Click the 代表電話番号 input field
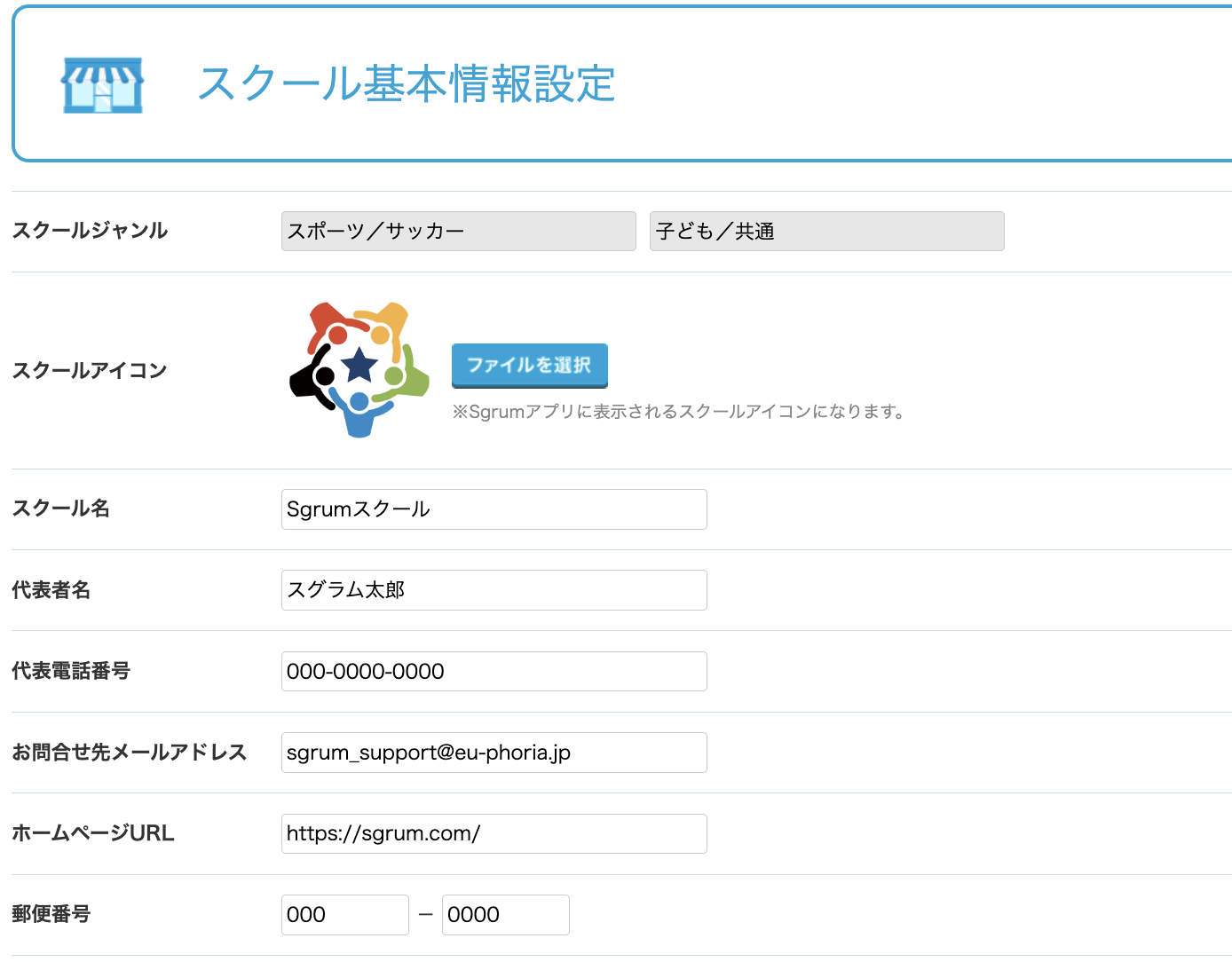Screen dimensions: 1232x962 (494, 671)
